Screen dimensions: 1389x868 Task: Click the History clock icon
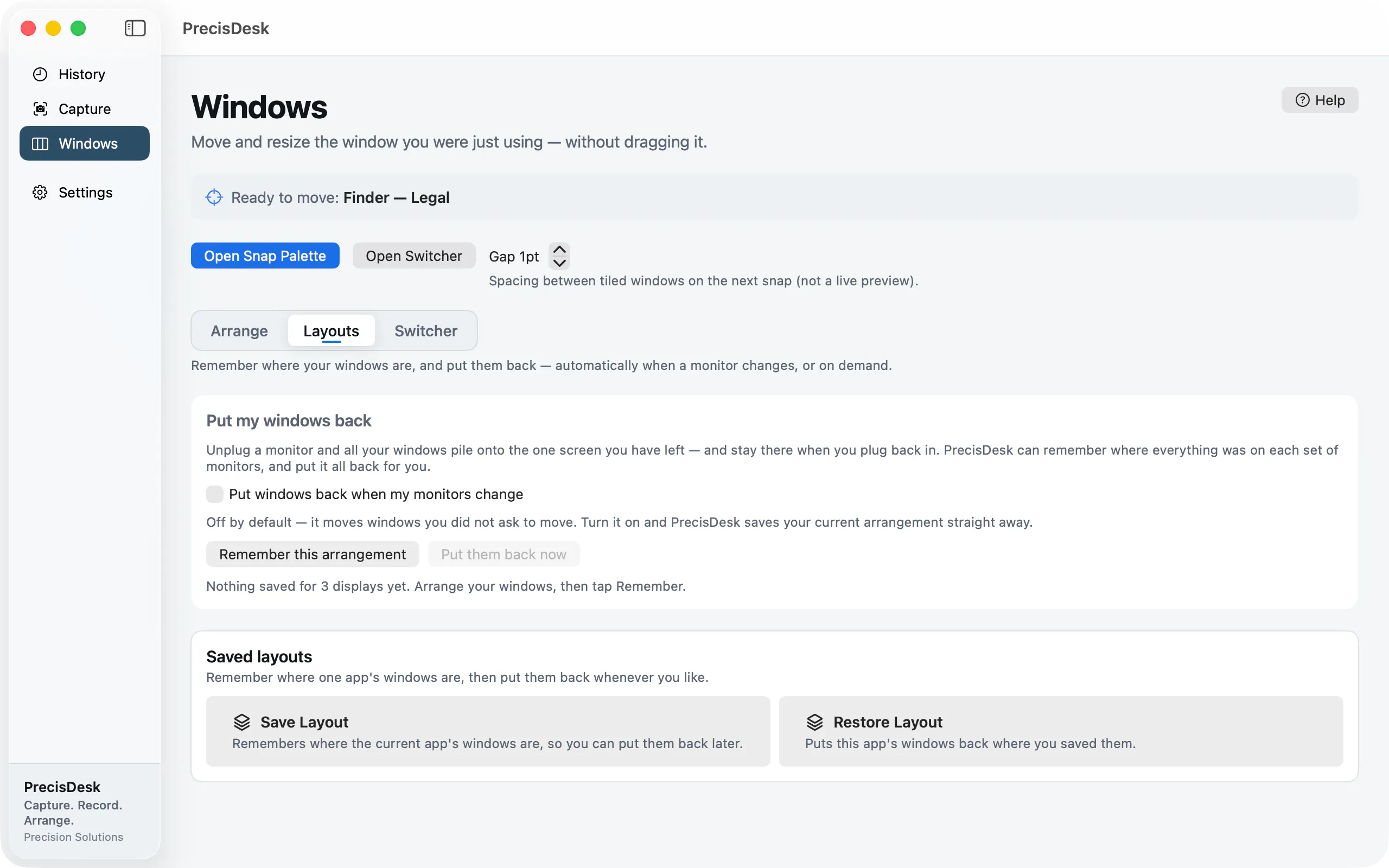pos(40,74)
